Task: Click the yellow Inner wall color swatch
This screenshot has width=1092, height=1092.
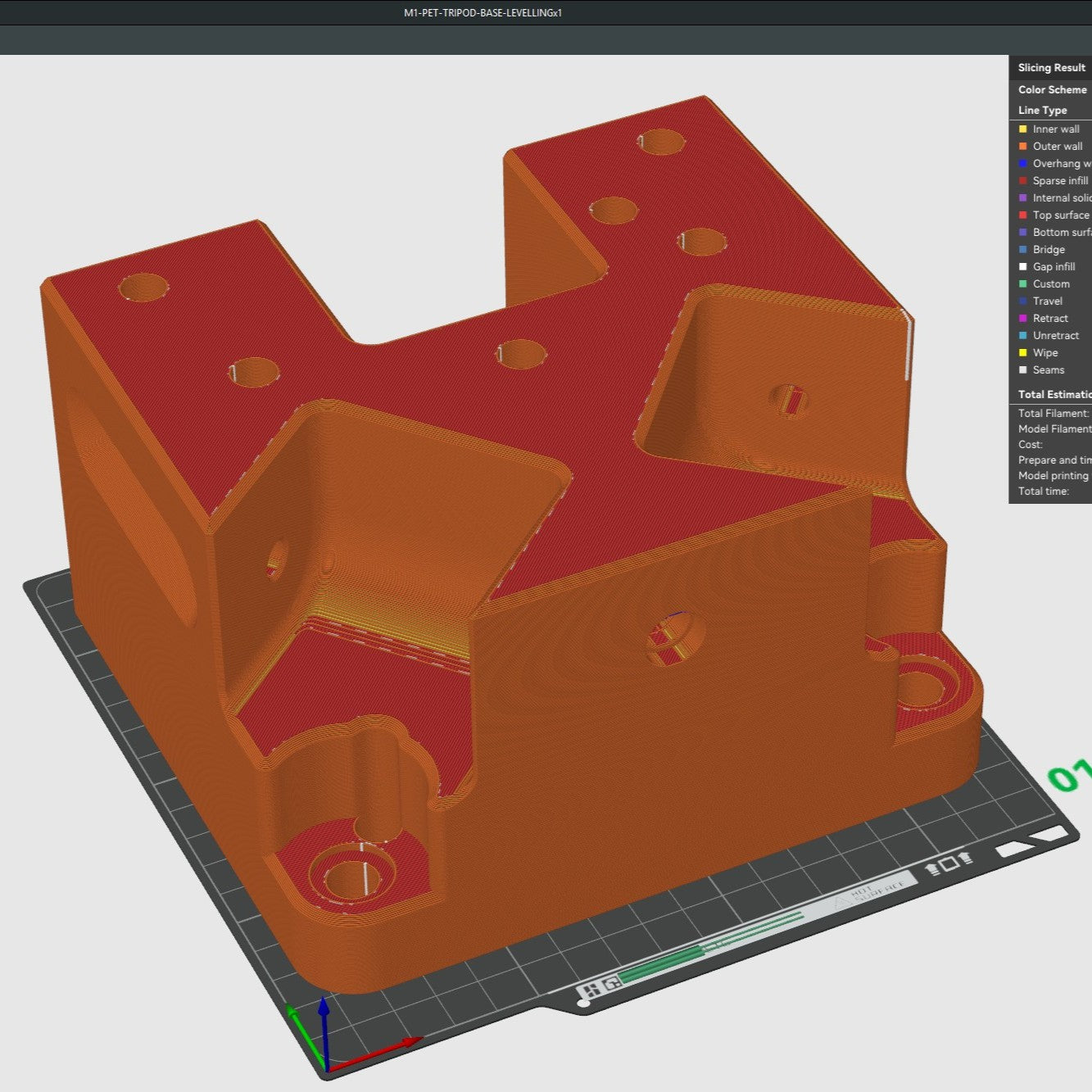Action: tap(1022, 129)
